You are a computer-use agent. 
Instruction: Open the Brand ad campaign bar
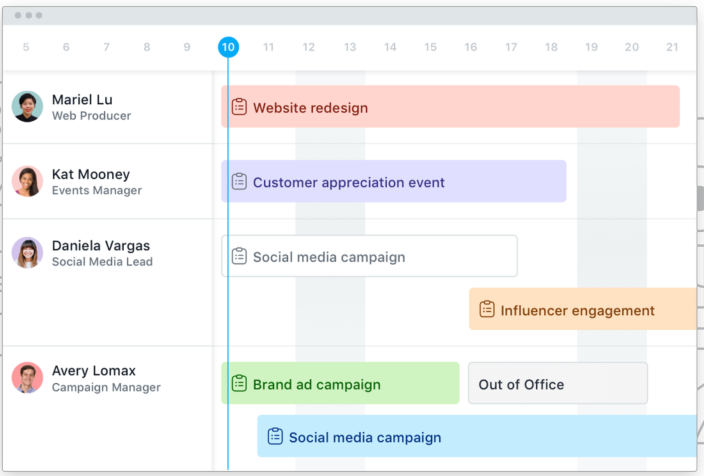(x=340, y=383)
